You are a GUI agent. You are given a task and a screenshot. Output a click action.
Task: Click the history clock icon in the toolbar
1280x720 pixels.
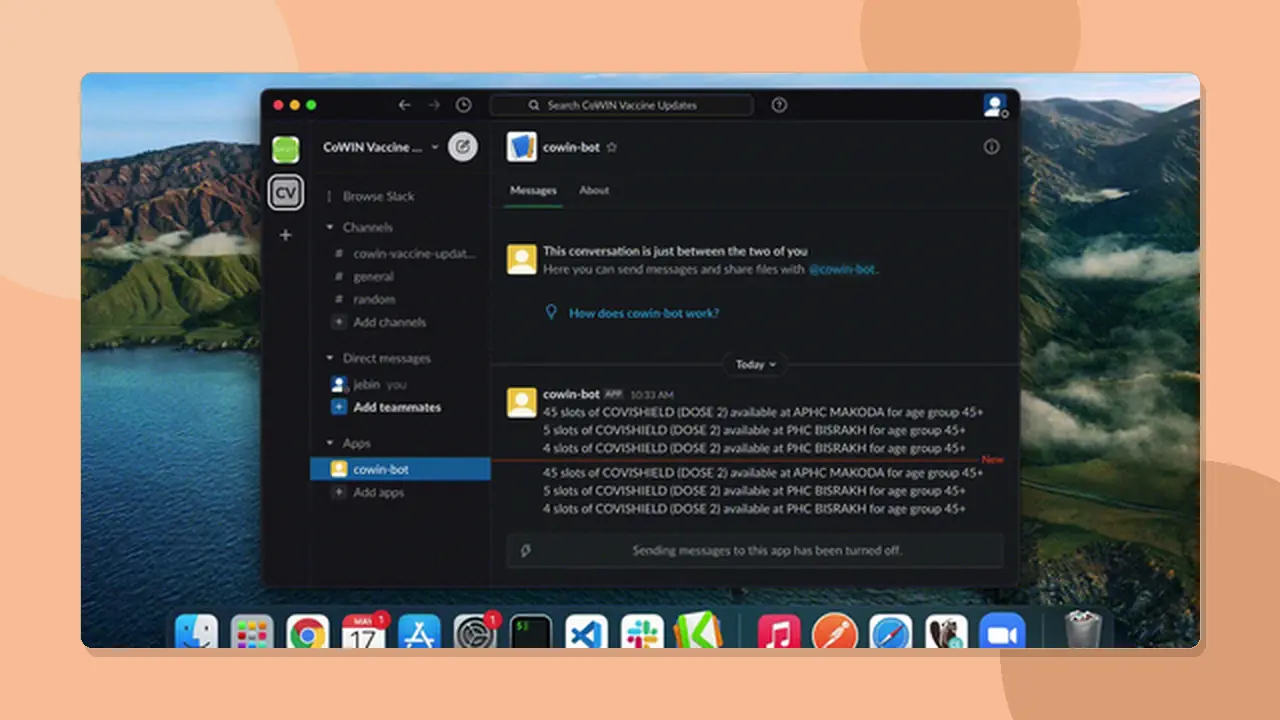(463, 105)
